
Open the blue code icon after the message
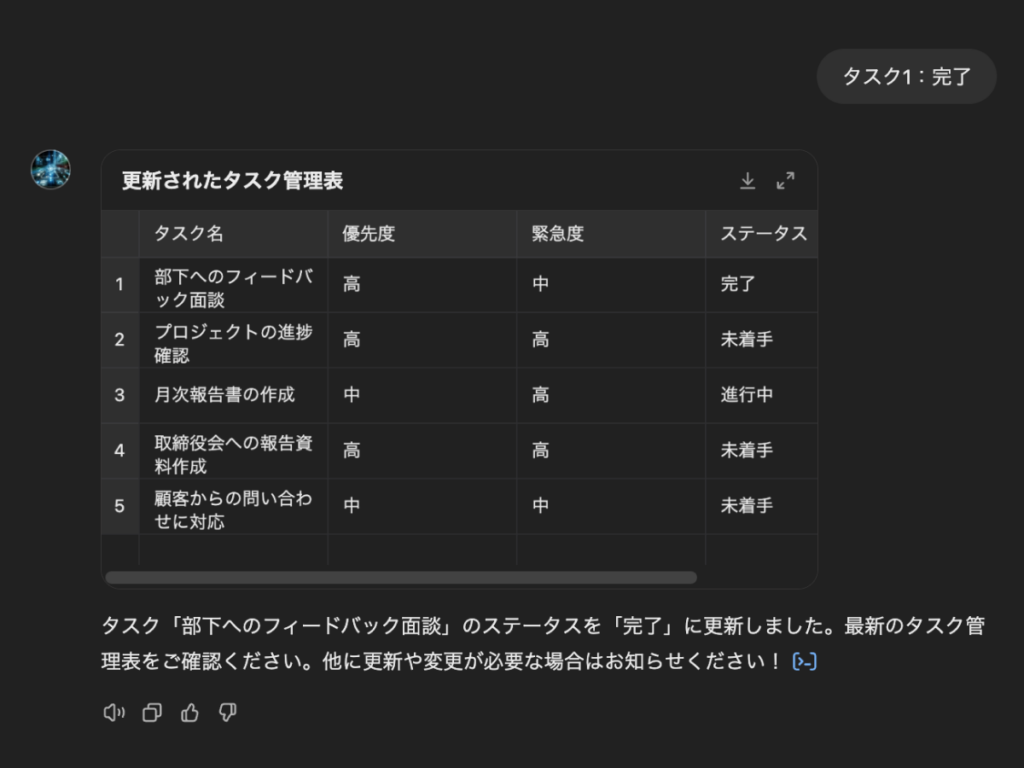point(806,661)
